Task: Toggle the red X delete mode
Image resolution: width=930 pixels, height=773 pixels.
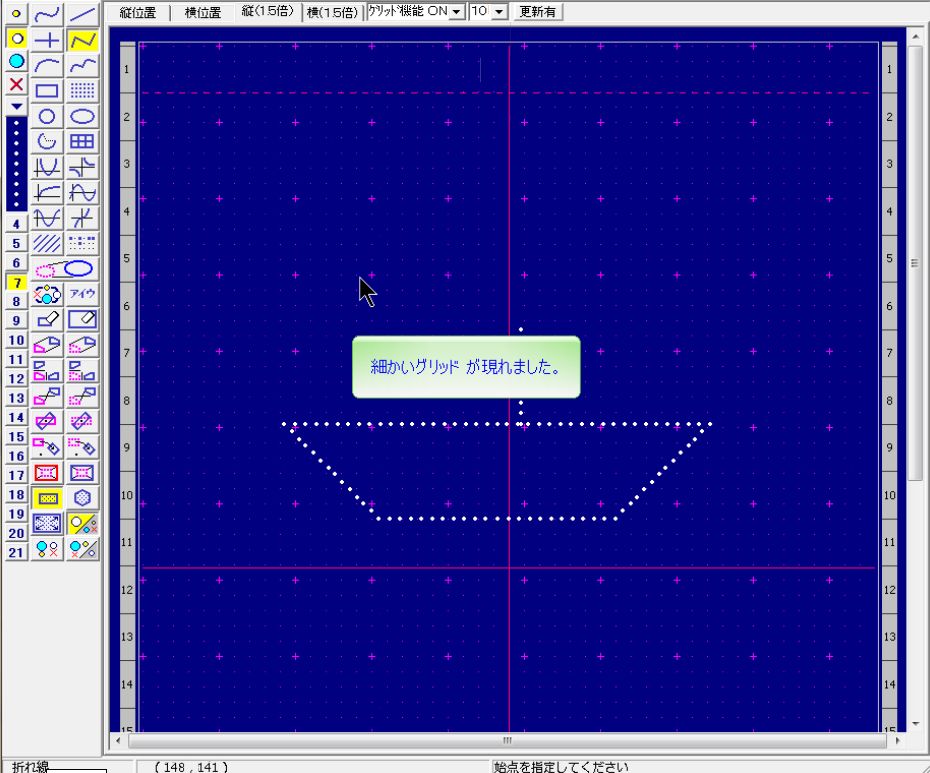Action: pos(16,85)
